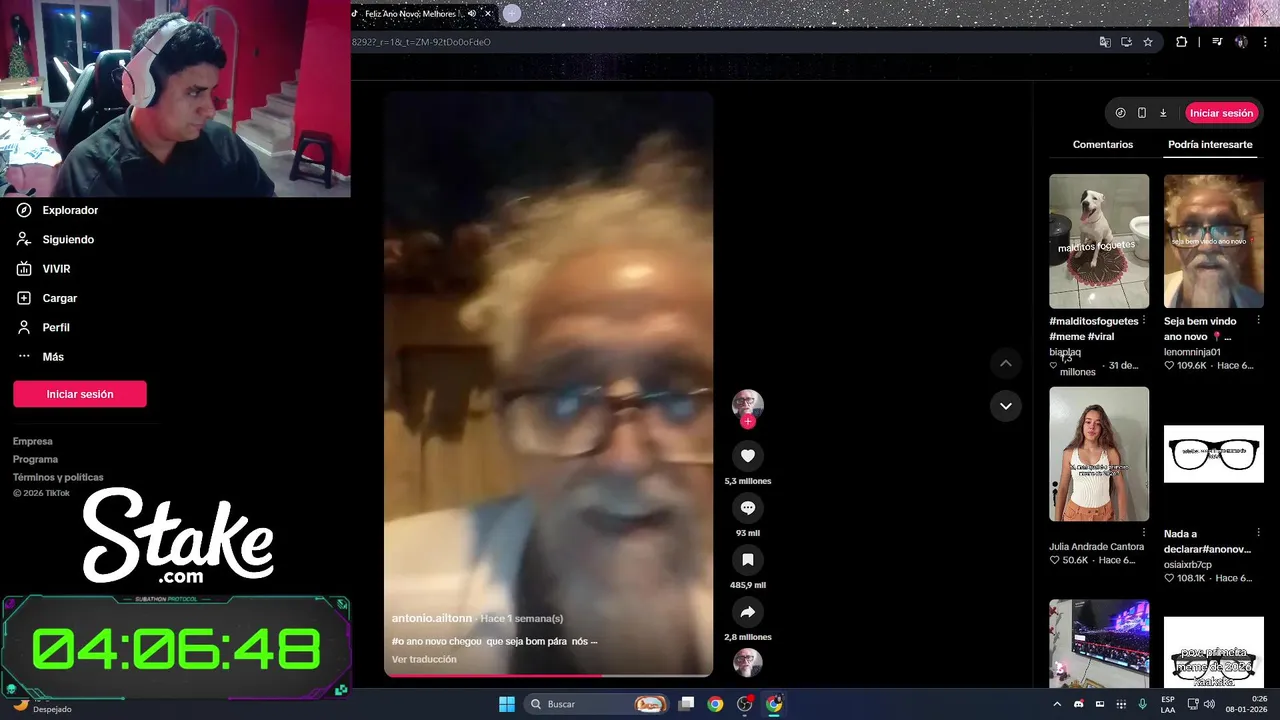Viewport: 1280px width, 720px height.
Task: Click the translate page icon in address bar
Action: [x=1105, y=42]
